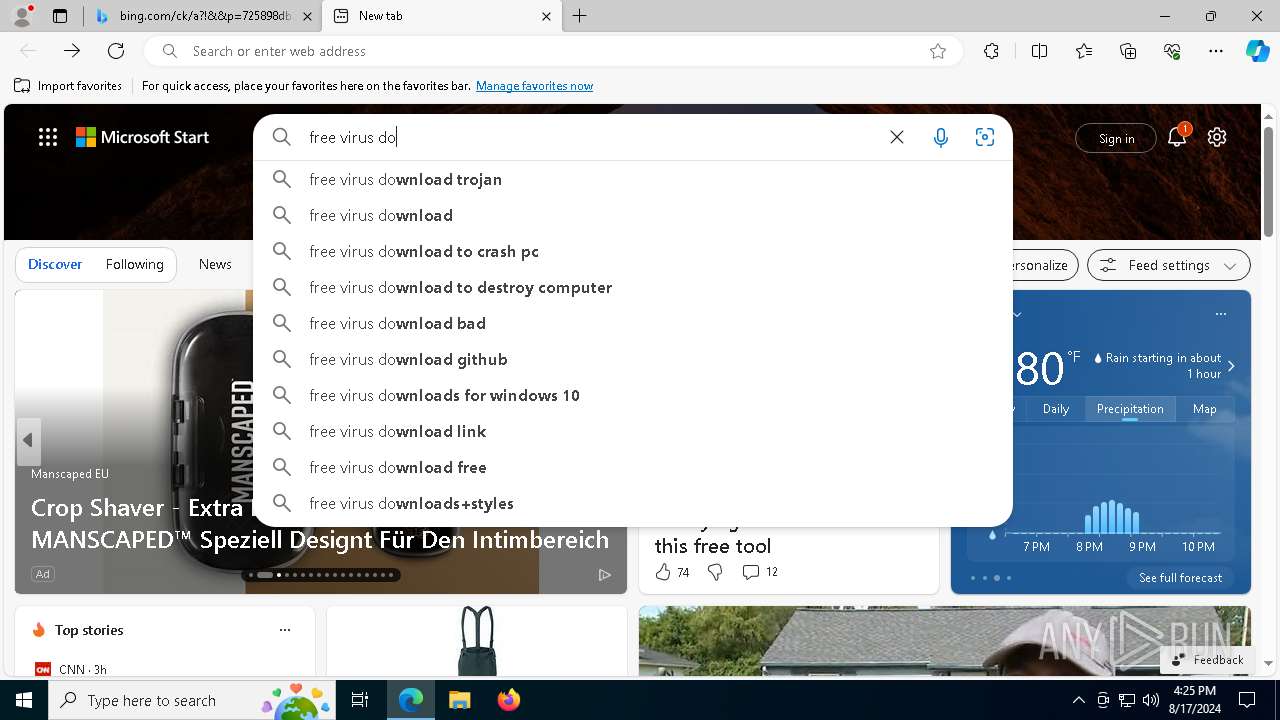Switch weather view to Precipitation tab
This screenshot has width=1280, height=720.
click(1130, 409)
